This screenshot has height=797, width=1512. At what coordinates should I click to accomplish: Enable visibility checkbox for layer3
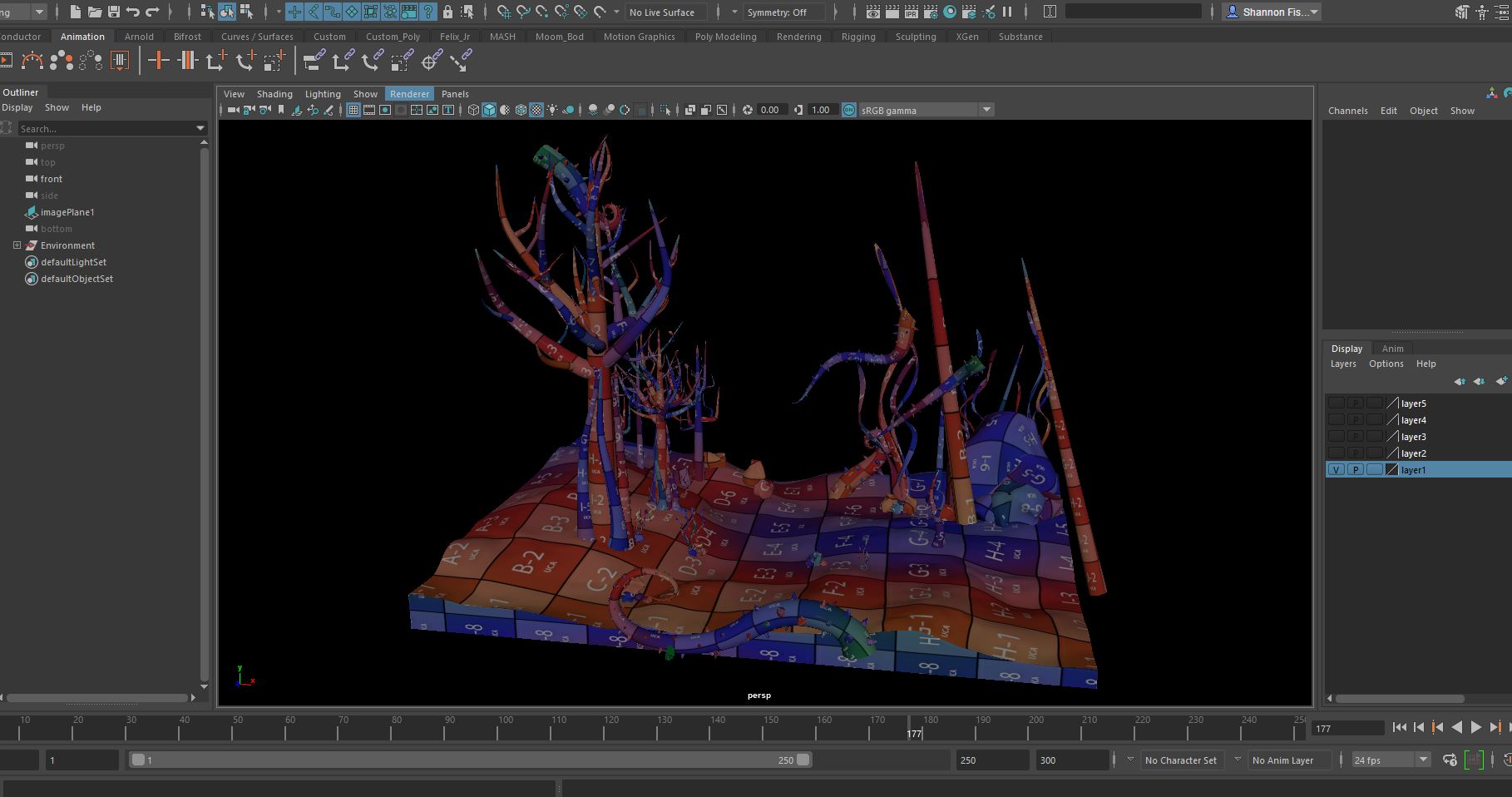pyautogui.click(x=1336, y=436)
